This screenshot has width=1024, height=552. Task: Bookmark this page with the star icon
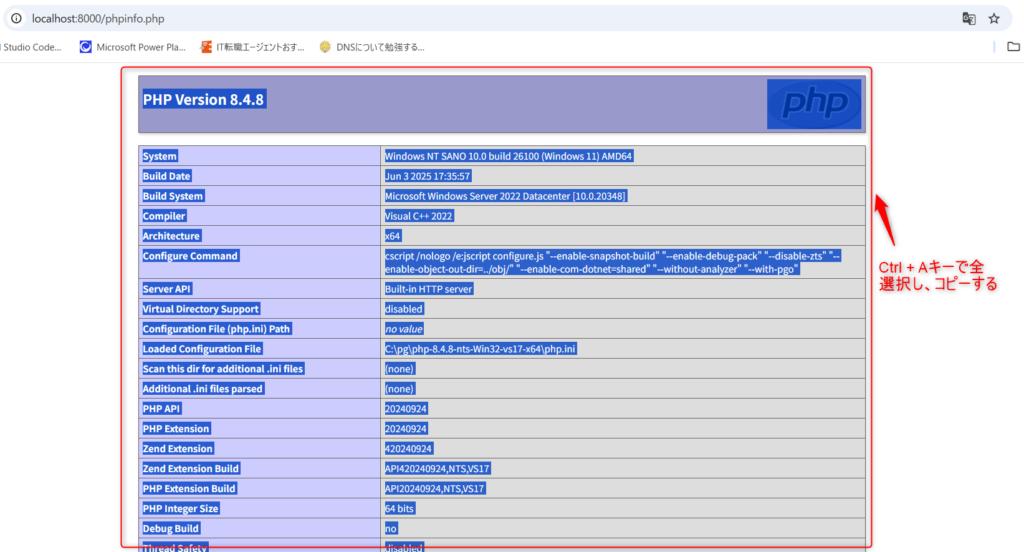pyautogui.click(x=994, y=18)
